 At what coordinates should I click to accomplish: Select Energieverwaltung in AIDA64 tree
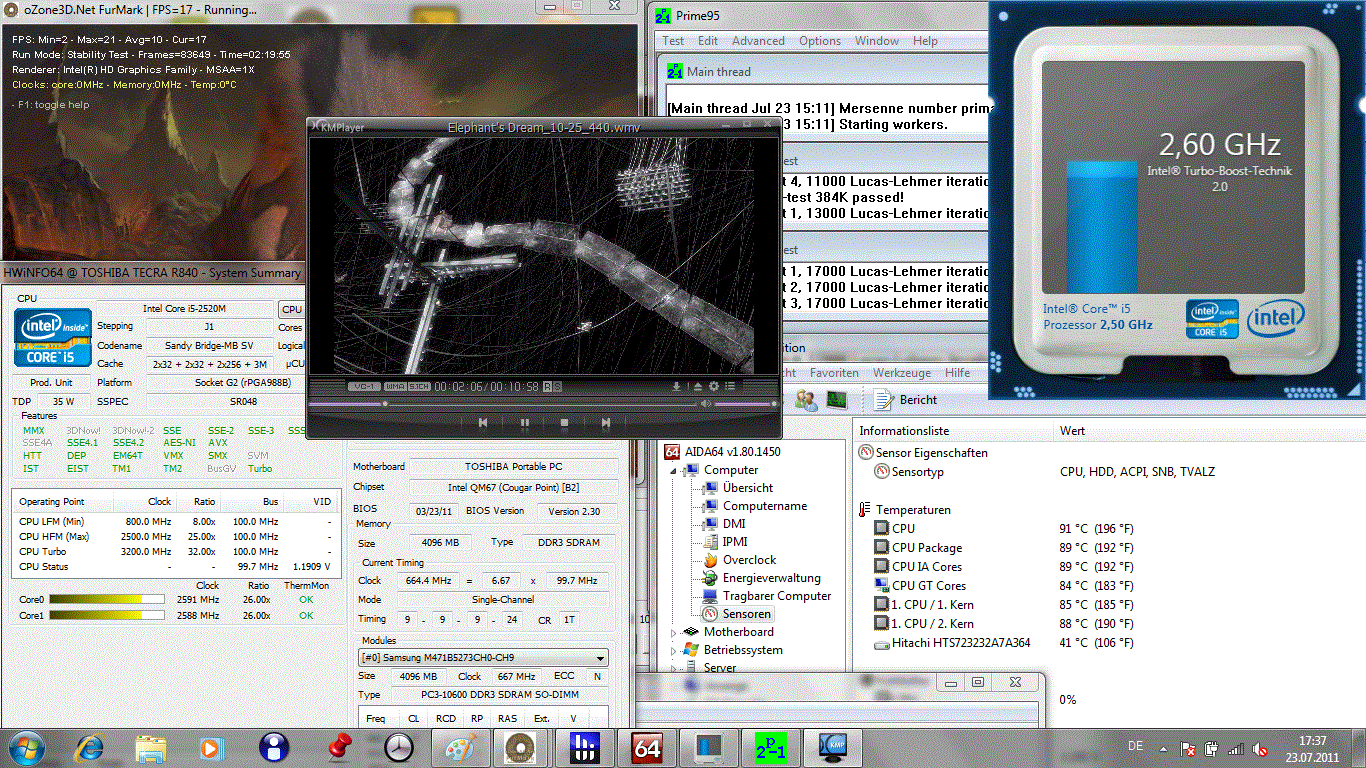point(772,578)
